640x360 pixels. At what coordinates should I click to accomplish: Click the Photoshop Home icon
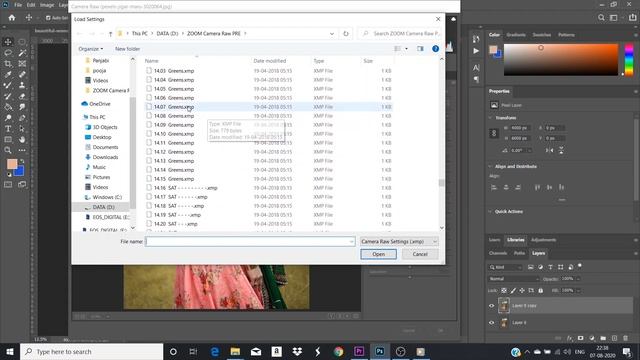12,18
